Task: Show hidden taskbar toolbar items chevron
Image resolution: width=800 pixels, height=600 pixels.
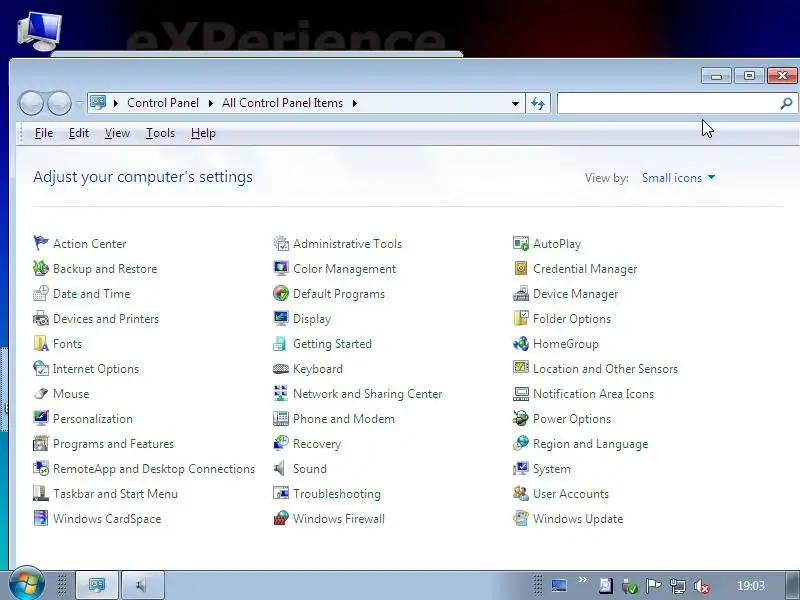Action: (x=582, y=580)
